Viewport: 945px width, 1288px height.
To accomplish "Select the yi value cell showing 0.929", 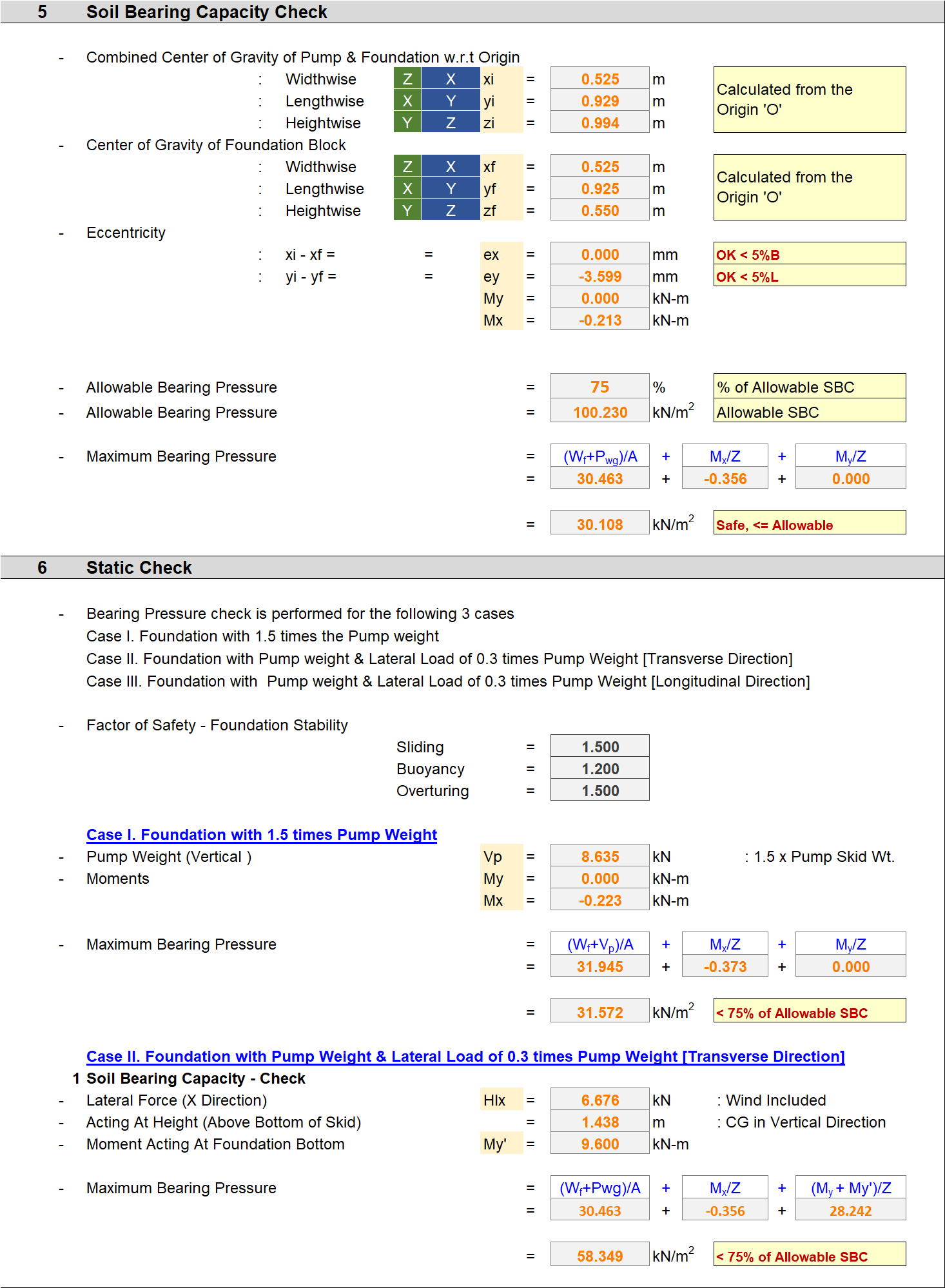I will (599, 101).
